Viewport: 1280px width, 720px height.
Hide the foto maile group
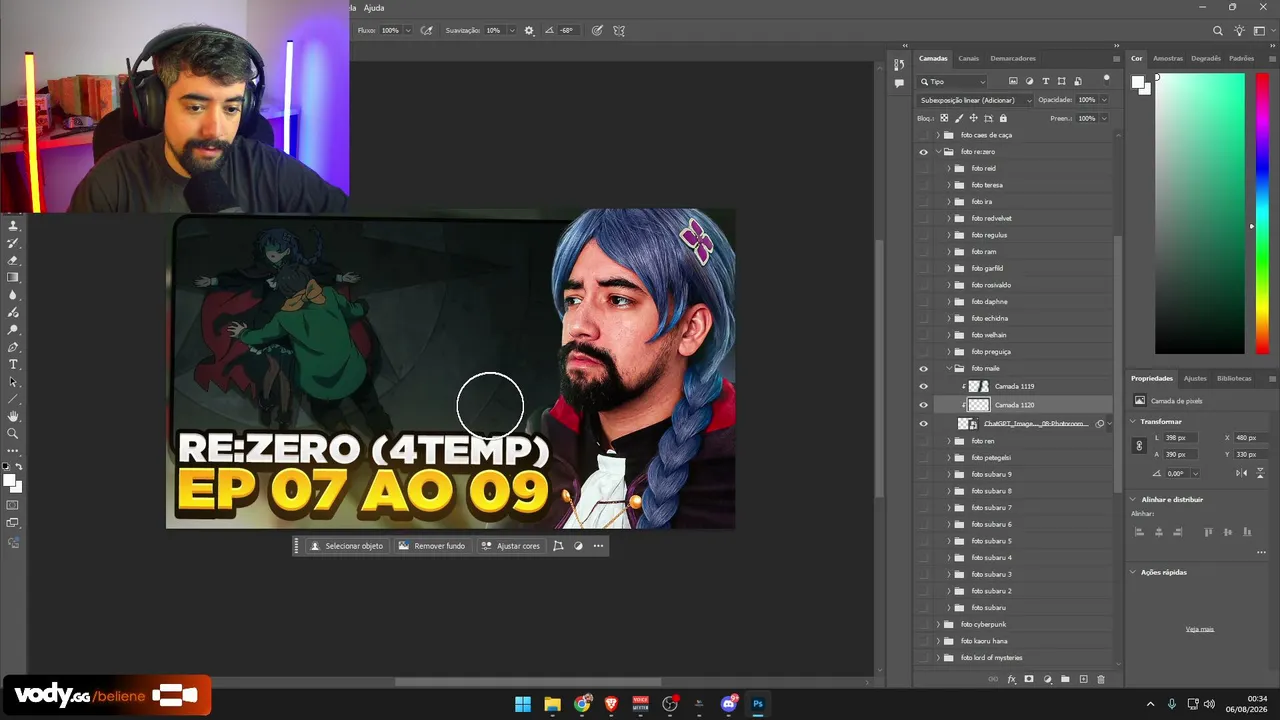click(x=923, y=368)
